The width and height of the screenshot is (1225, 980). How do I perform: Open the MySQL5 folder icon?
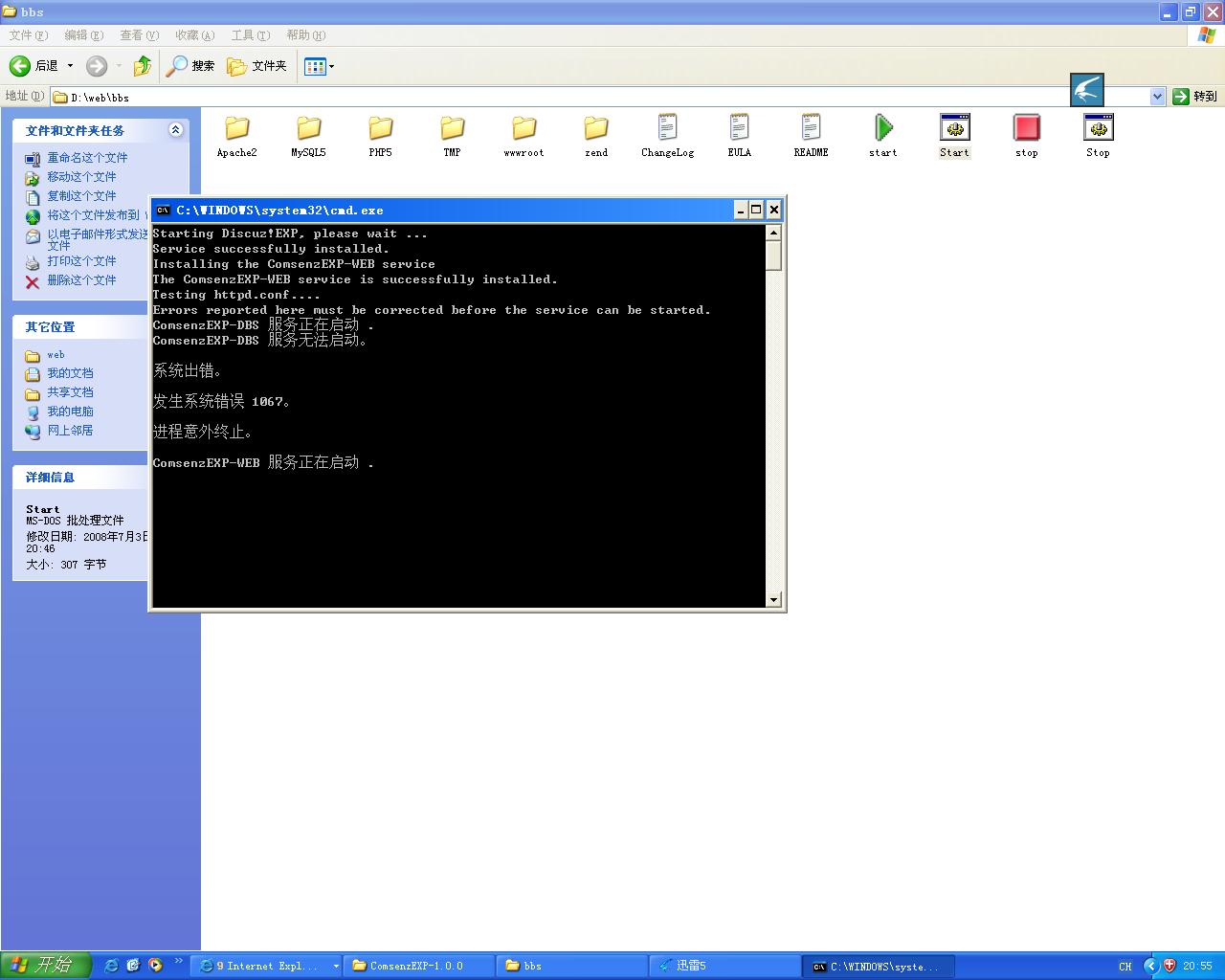click(308, 128)
